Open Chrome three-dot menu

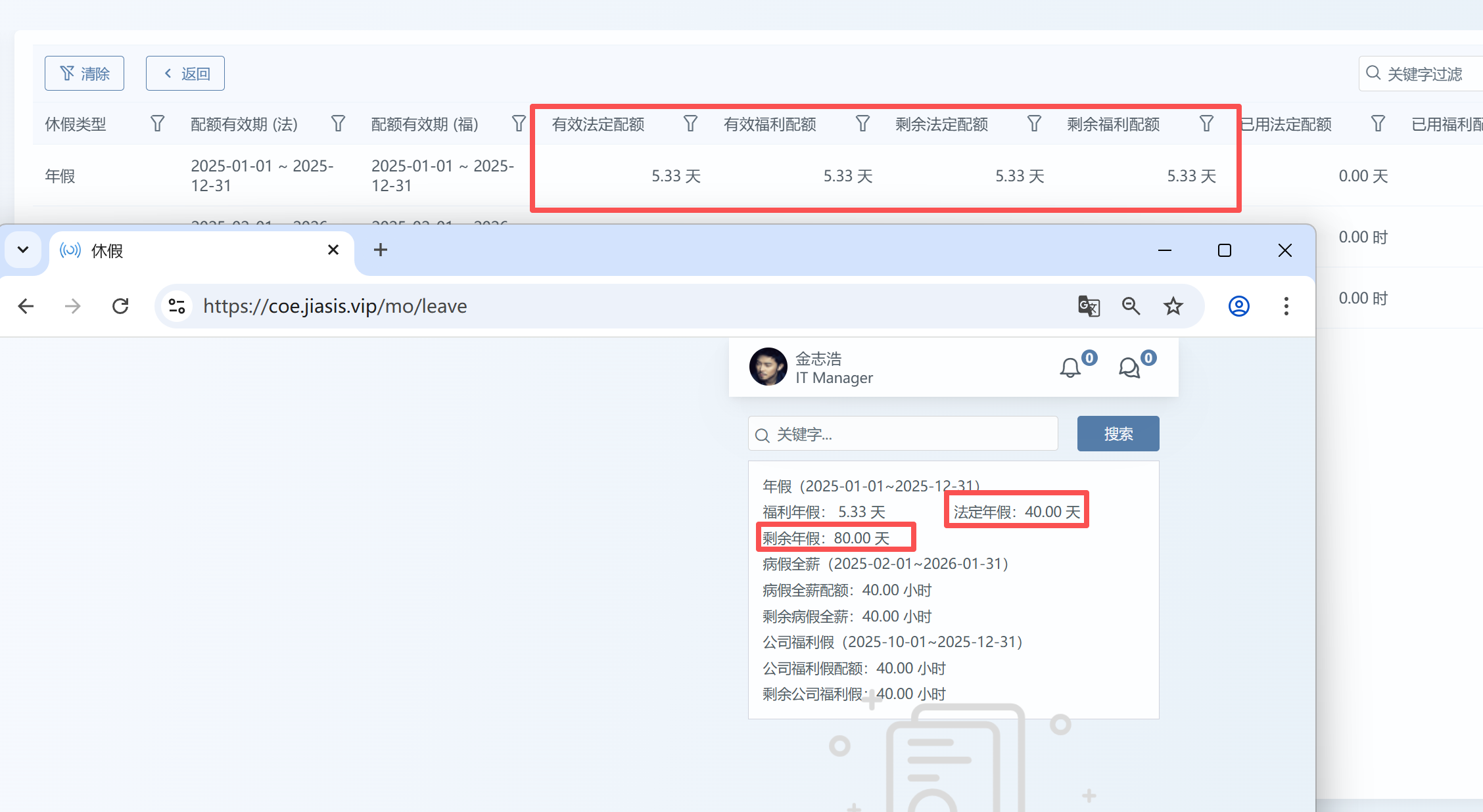pos(1286,306)
